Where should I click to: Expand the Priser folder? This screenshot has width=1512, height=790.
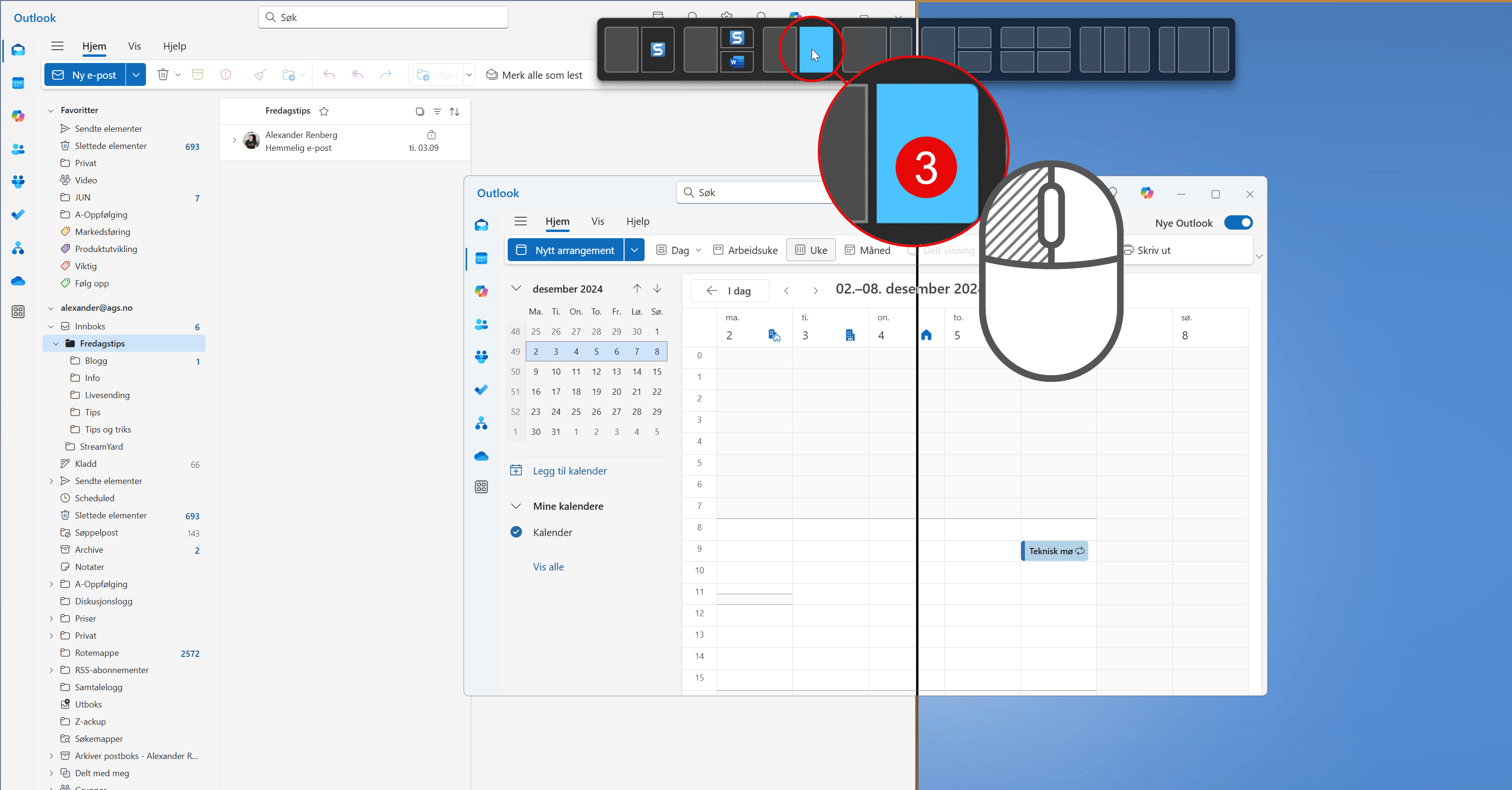coord(51,619)
